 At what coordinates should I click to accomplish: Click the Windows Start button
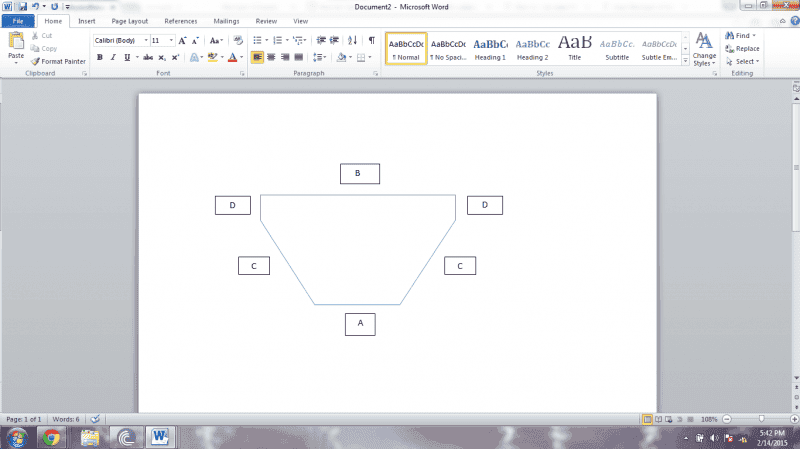coord(17,438)
